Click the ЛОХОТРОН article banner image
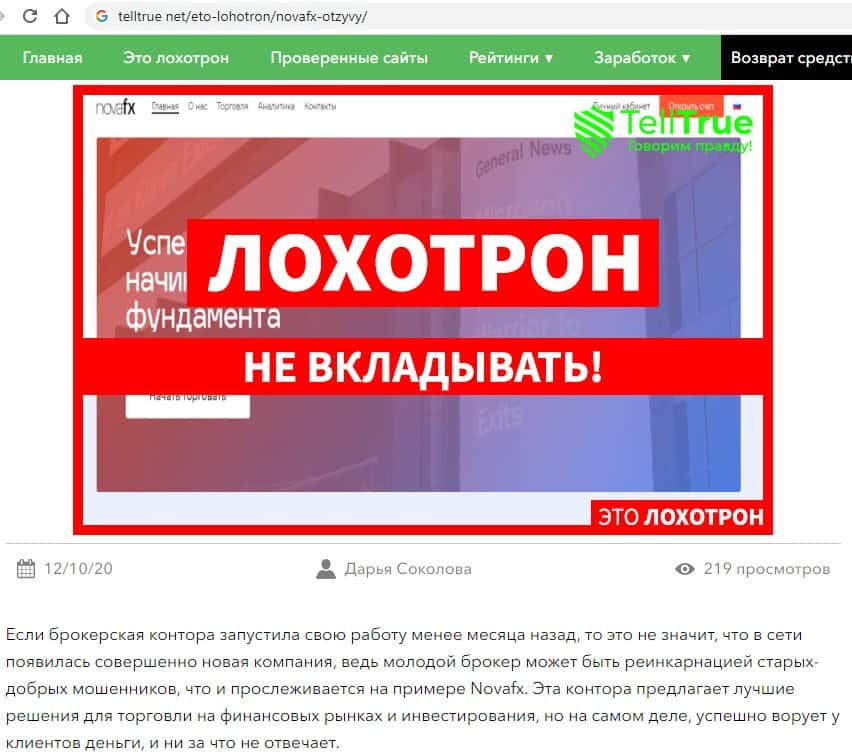Screen dimensions: 852x756 tap(423, 310)
